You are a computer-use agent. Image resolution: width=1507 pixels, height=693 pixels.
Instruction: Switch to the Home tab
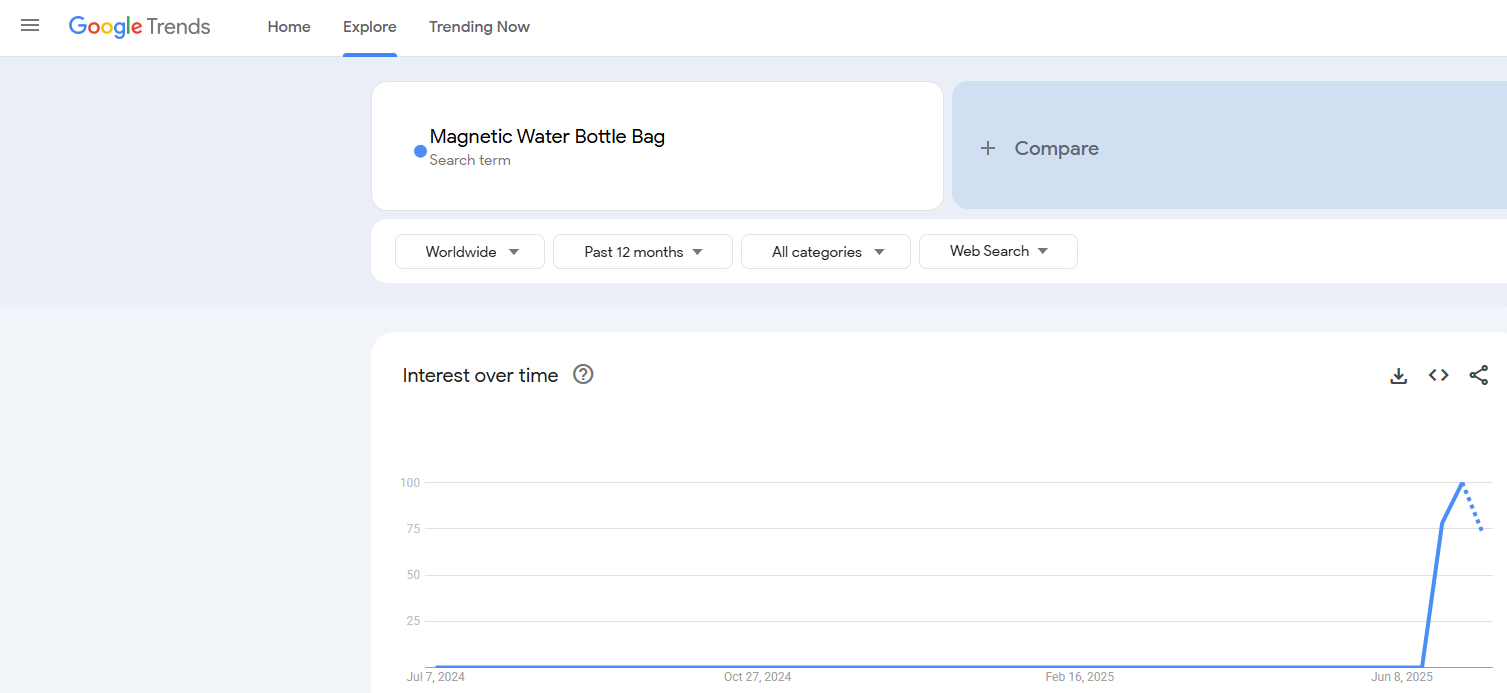point(288,27)
